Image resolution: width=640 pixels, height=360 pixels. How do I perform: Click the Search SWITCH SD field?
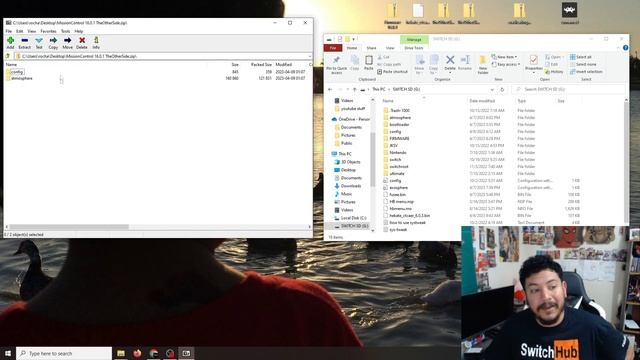[568, 89]
